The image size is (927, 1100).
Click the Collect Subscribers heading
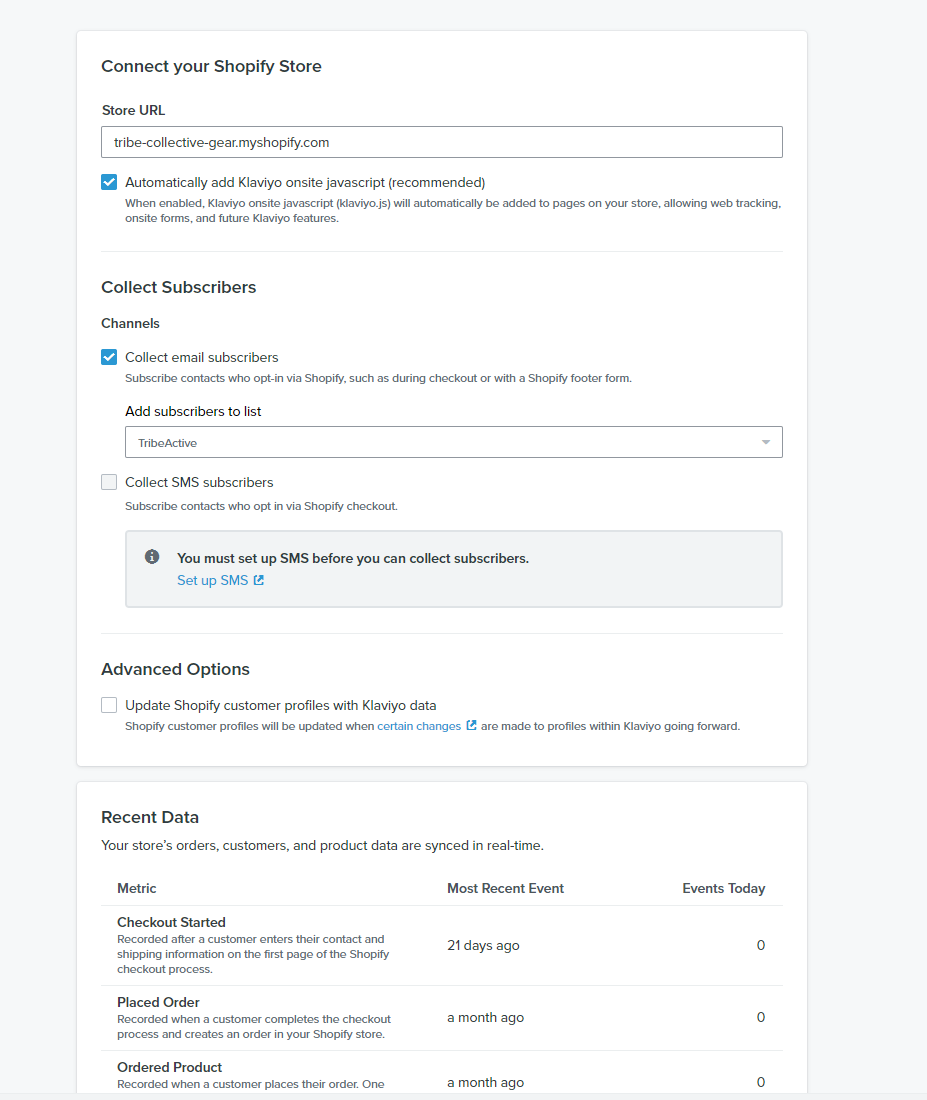coord(178,288)
